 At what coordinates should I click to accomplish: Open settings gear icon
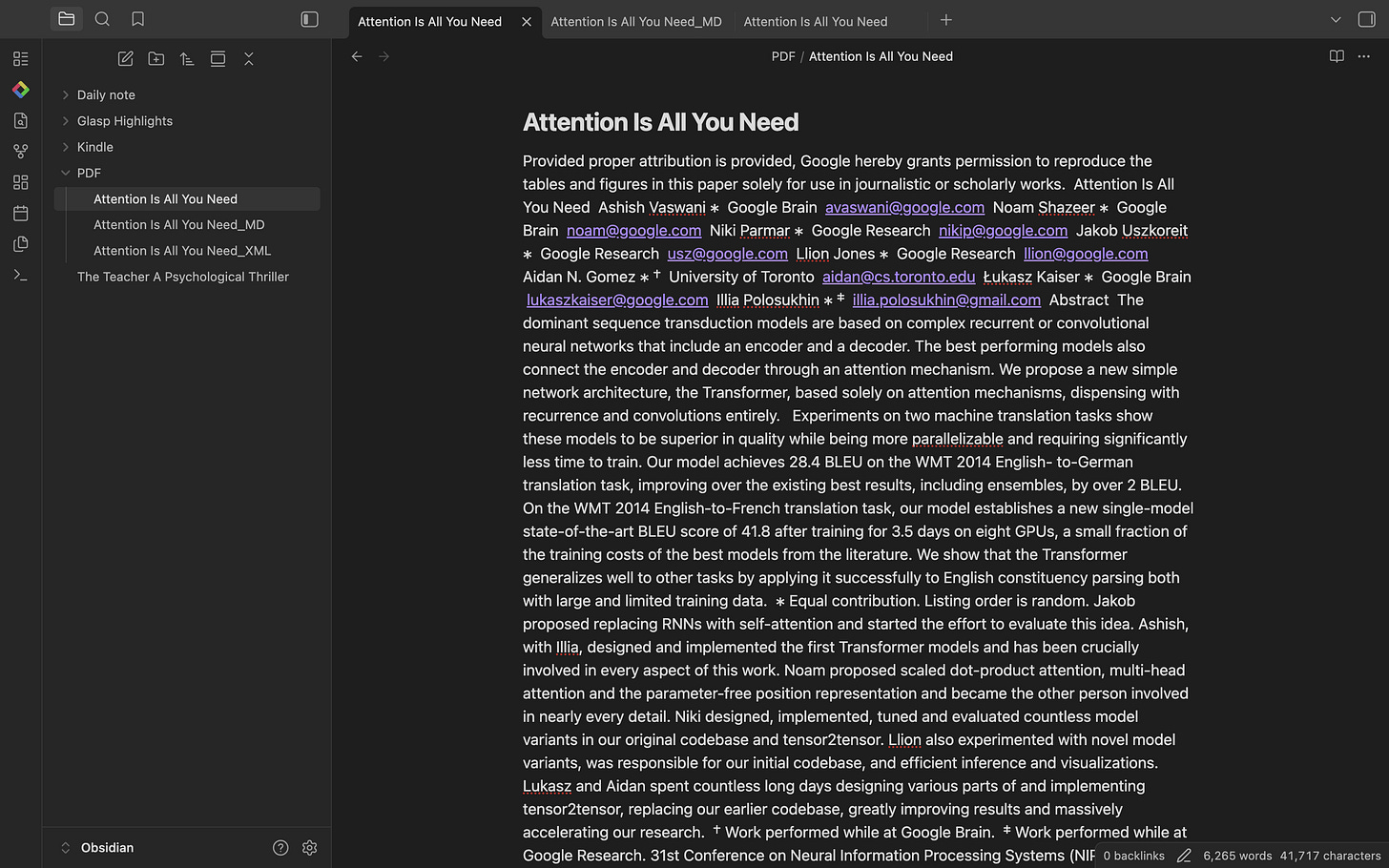tap(309, 848)
